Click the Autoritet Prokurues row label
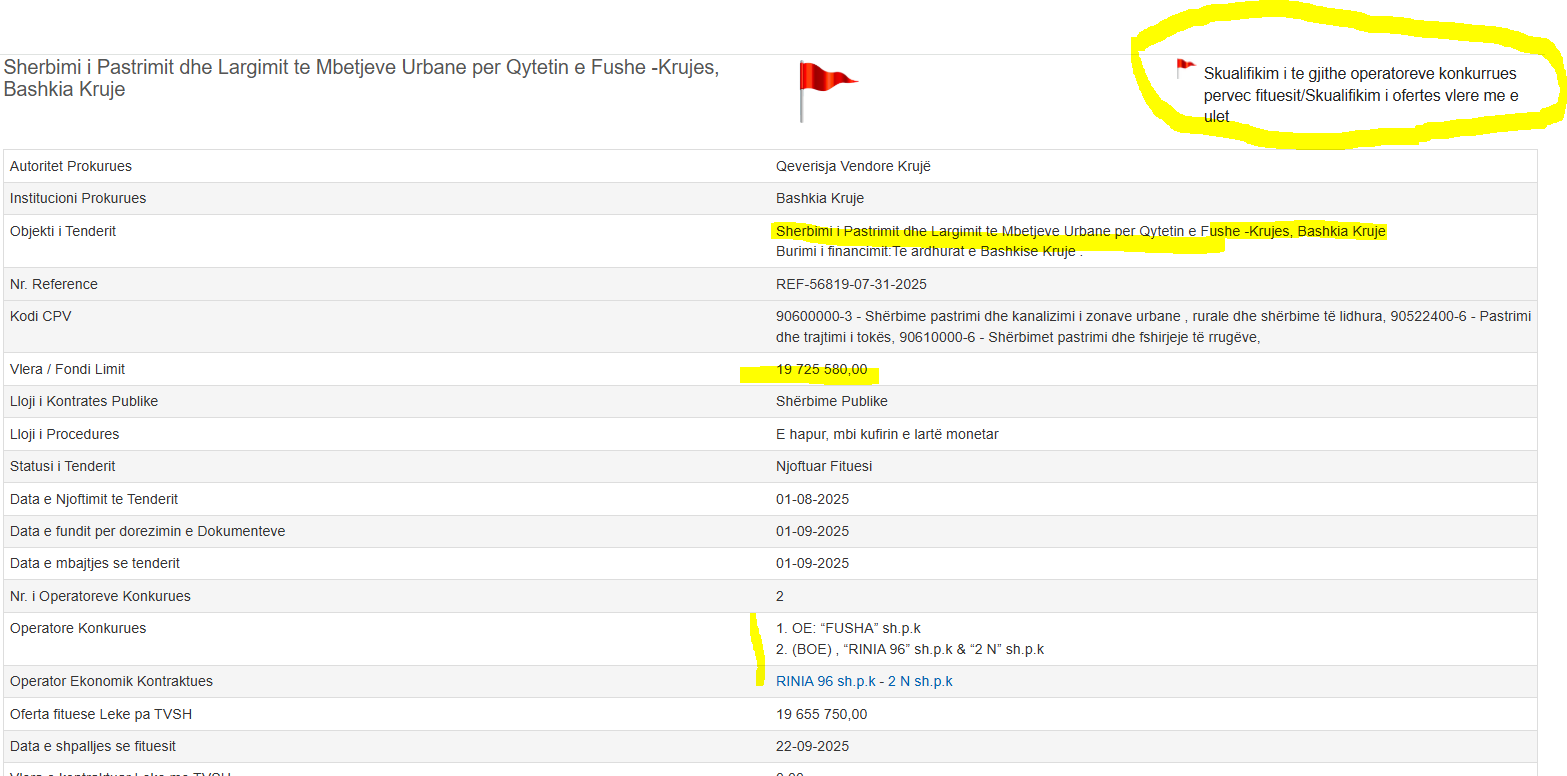Image resolution: width=1567 pixels, height=776 pixels. [x=71, y=166]
